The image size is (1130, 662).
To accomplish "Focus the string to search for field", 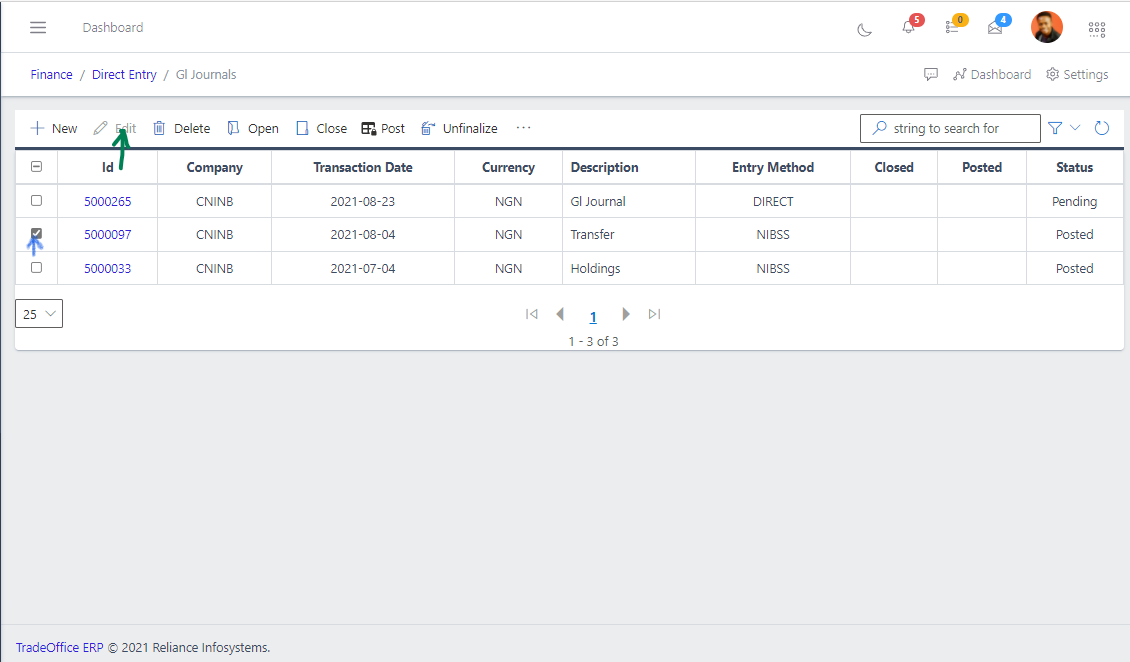I will tap(950, 128).
